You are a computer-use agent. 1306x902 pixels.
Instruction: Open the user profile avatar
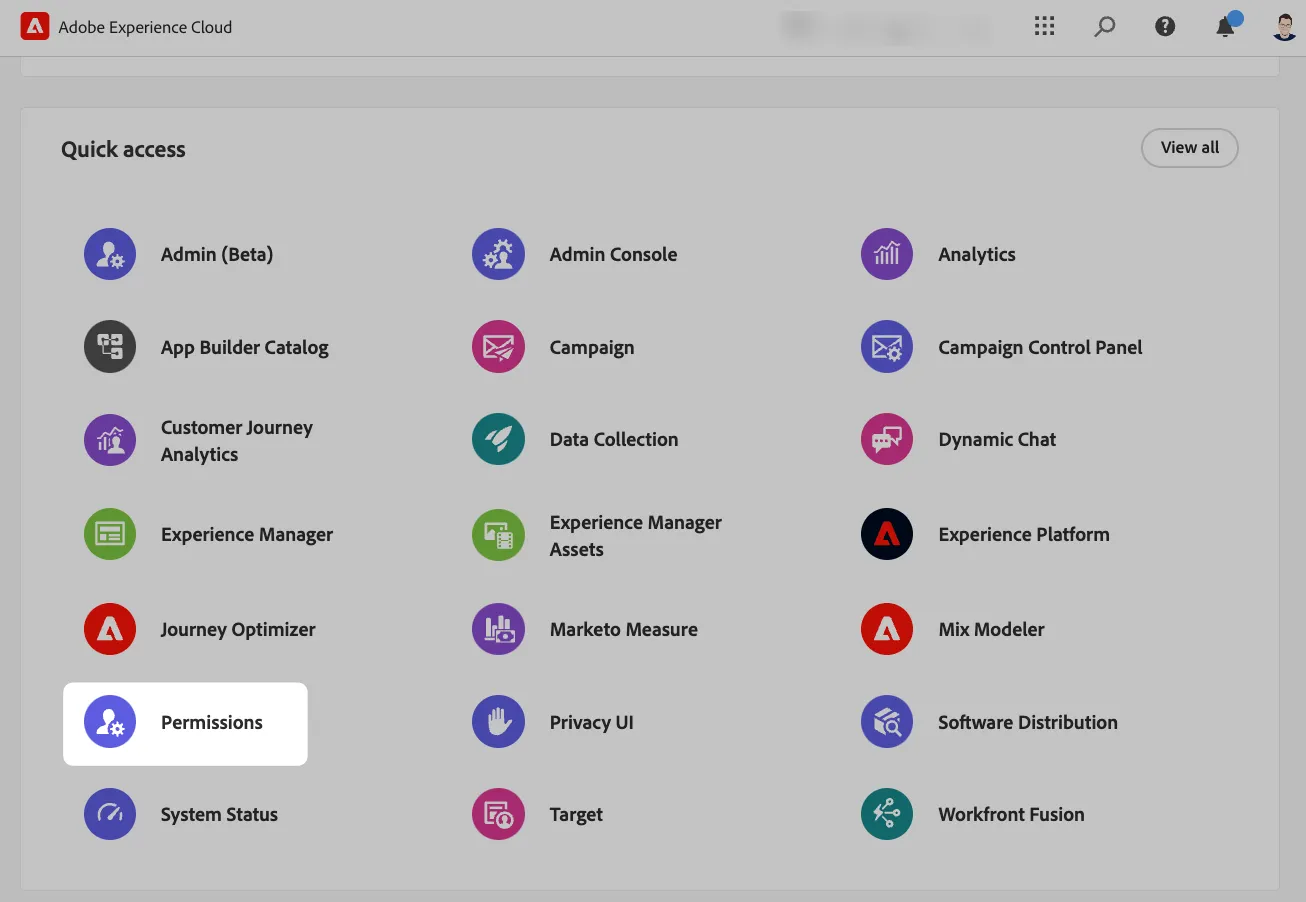(x=1285, y=27)
